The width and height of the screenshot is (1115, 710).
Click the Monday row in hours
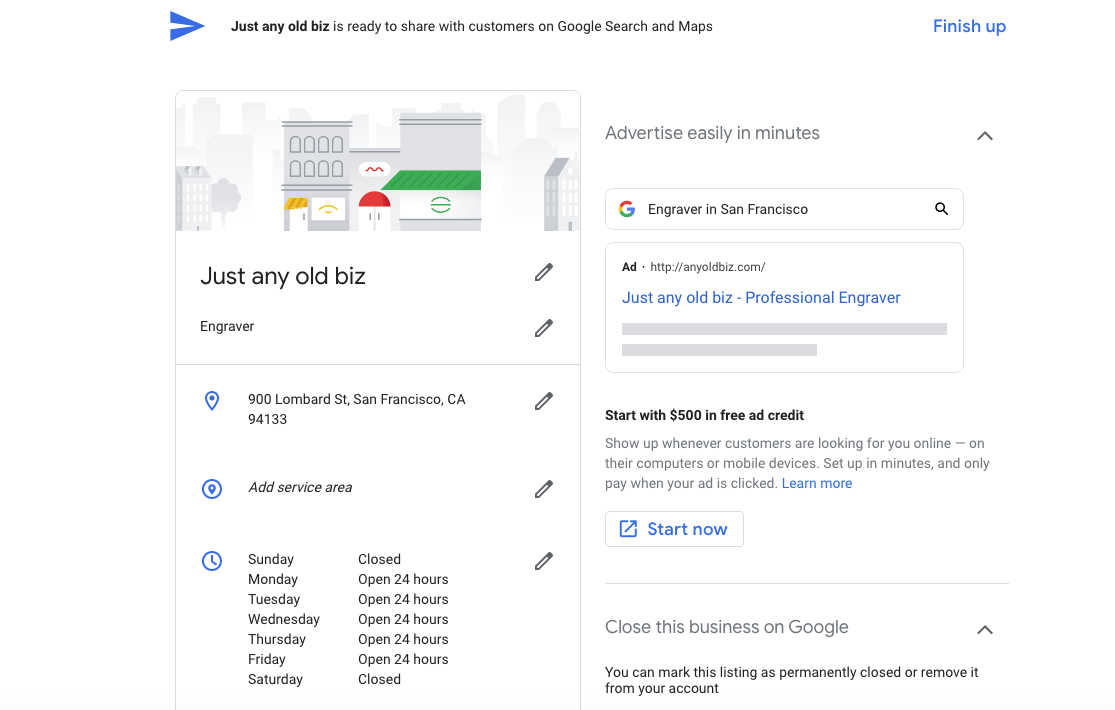[348, 579]
